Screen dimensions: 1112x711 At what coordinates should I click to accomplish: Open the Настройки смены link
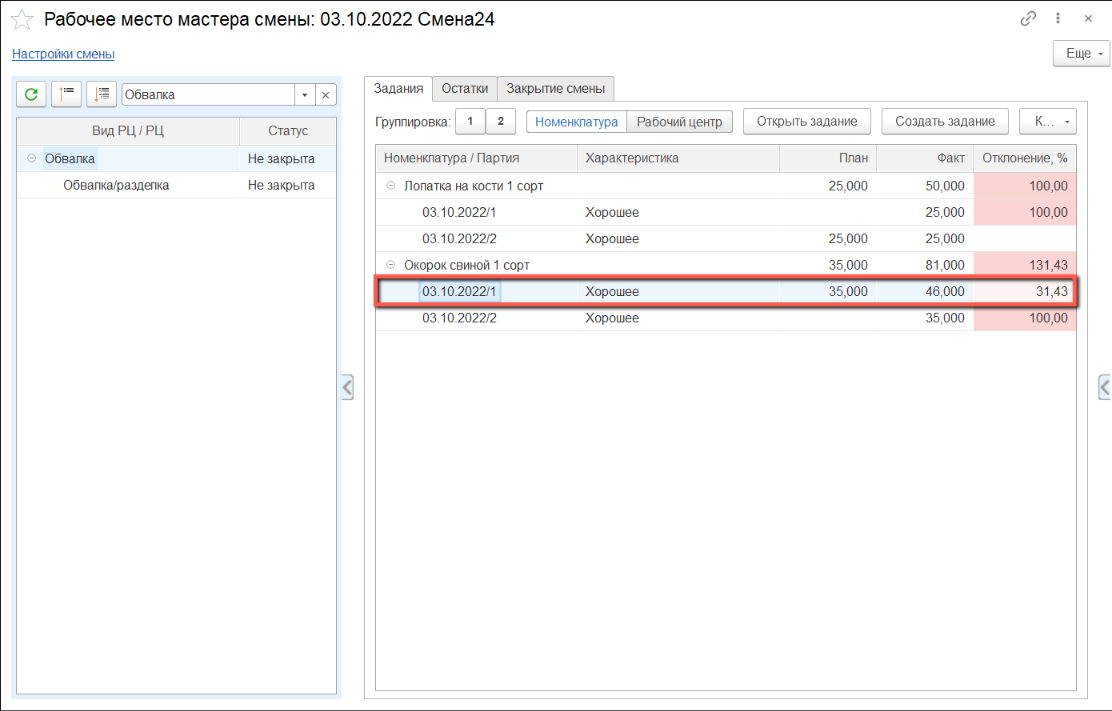(x=63, y=54)
